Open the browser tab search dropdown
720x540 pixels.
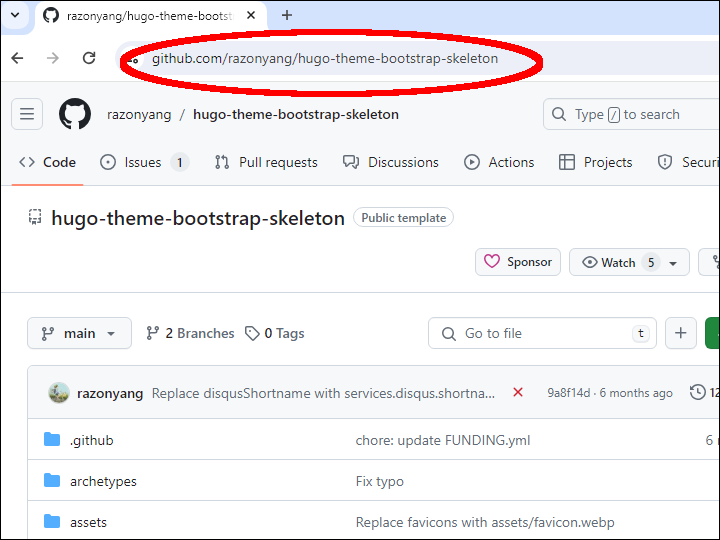[15, 15]
